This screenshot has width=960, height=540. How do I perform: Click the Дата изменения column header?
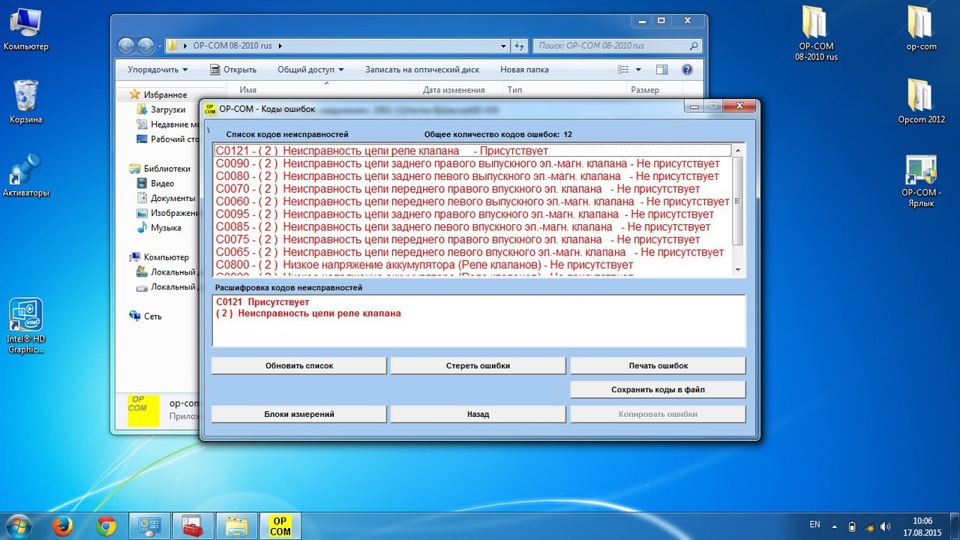pos(454,90)
